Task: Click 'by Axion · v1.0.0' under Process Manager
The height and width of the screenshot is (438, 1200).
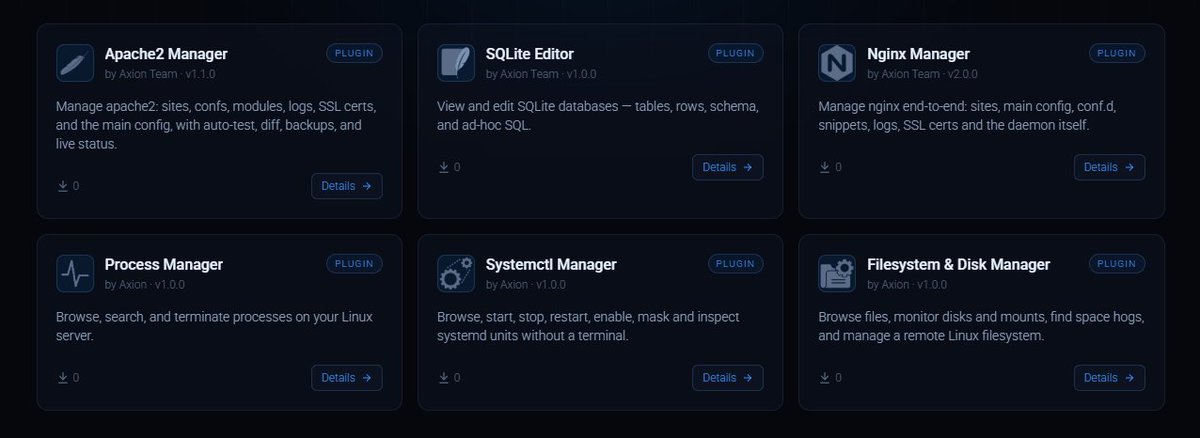Action: click(x=145, y=285)
